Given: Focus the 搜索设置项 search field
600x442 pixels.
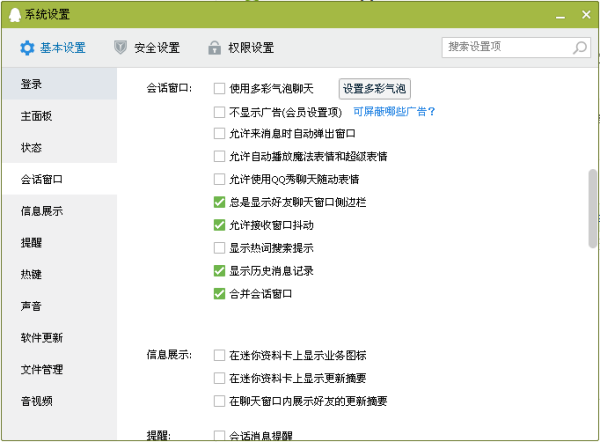Looking at the screenshot, I should (516, 47).
